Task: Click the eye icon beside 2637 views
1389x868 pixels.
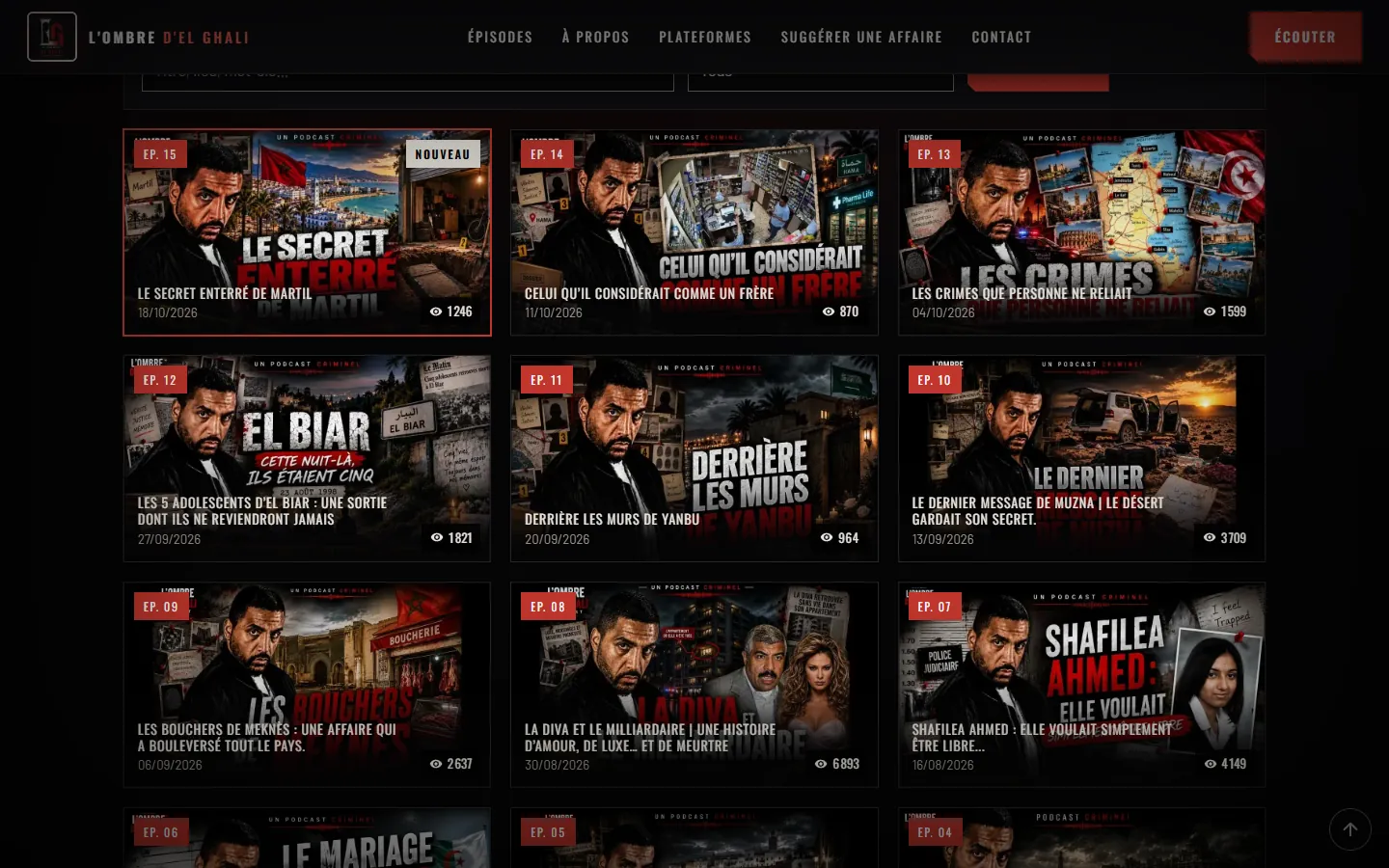Action: tap(436, 764)
